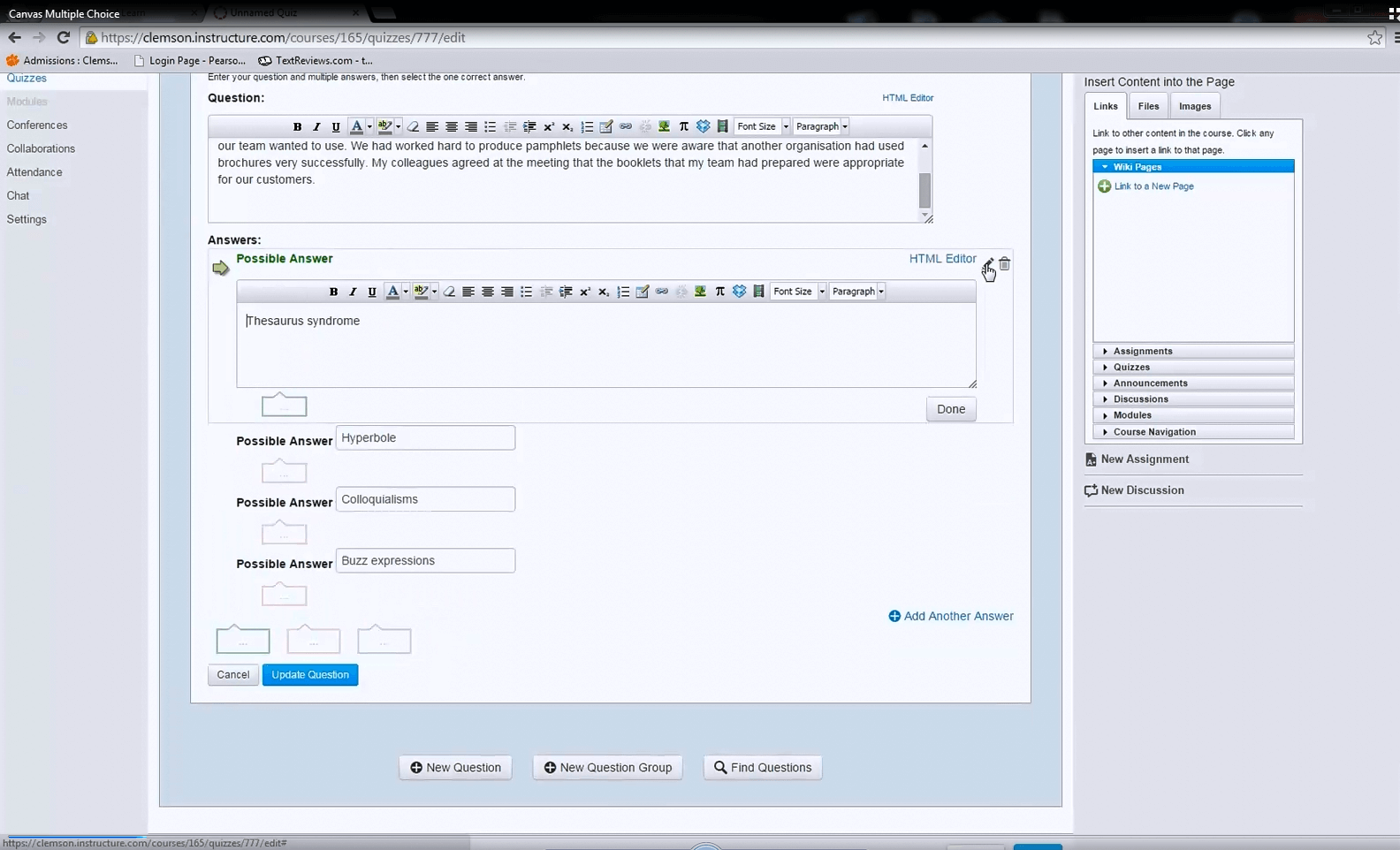Reload the page in the browser
Screen dimensions: 1400x850
[x=64, y=37]
